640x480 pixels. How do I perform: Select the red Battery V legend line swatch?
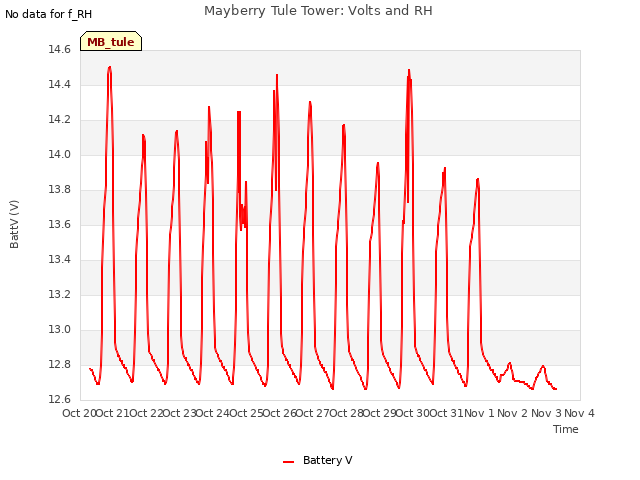[289, 462]
